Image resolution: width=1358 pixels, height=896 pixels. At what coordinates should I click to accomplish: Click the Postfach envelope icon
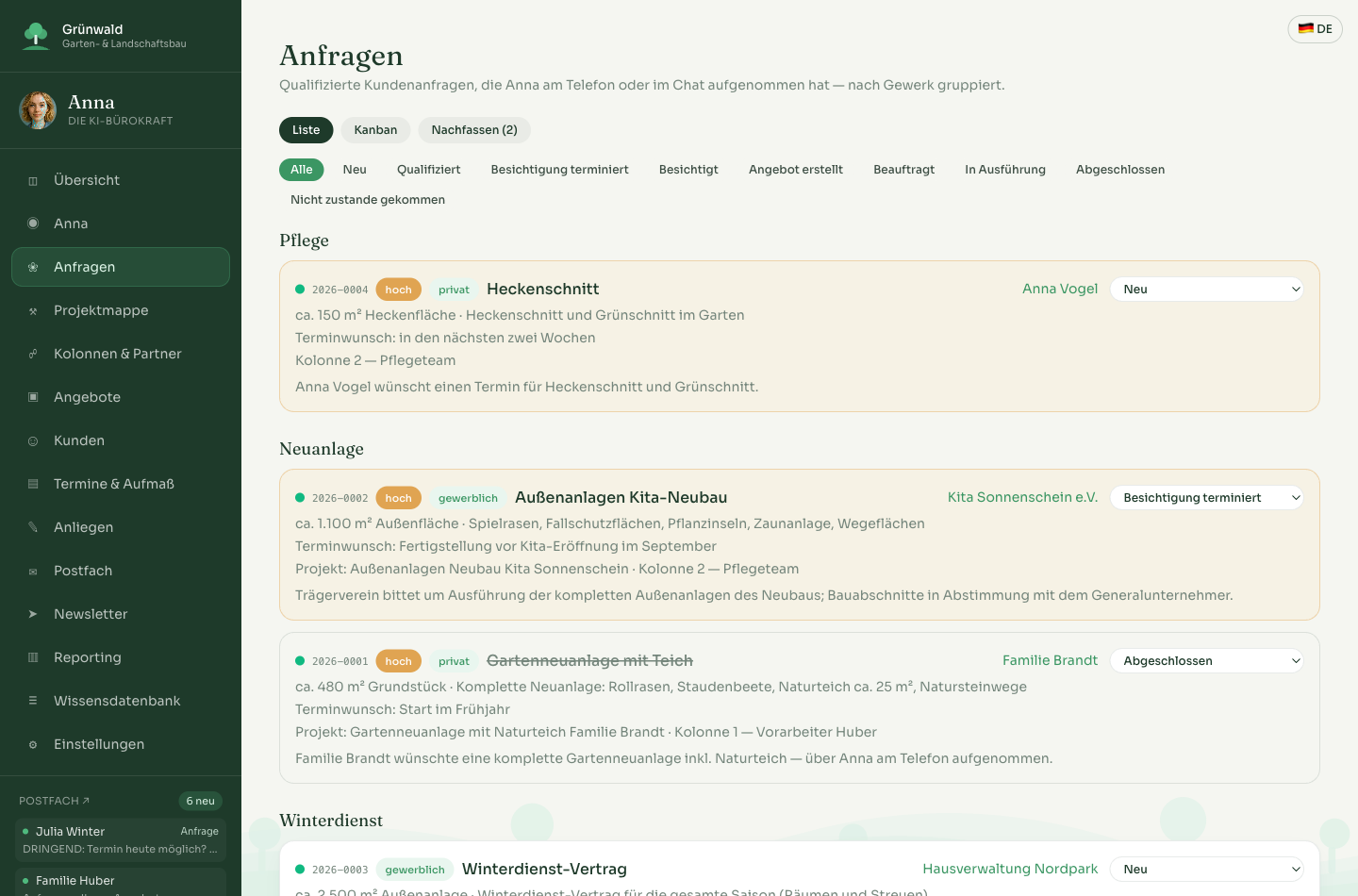[x=33, y=571]
